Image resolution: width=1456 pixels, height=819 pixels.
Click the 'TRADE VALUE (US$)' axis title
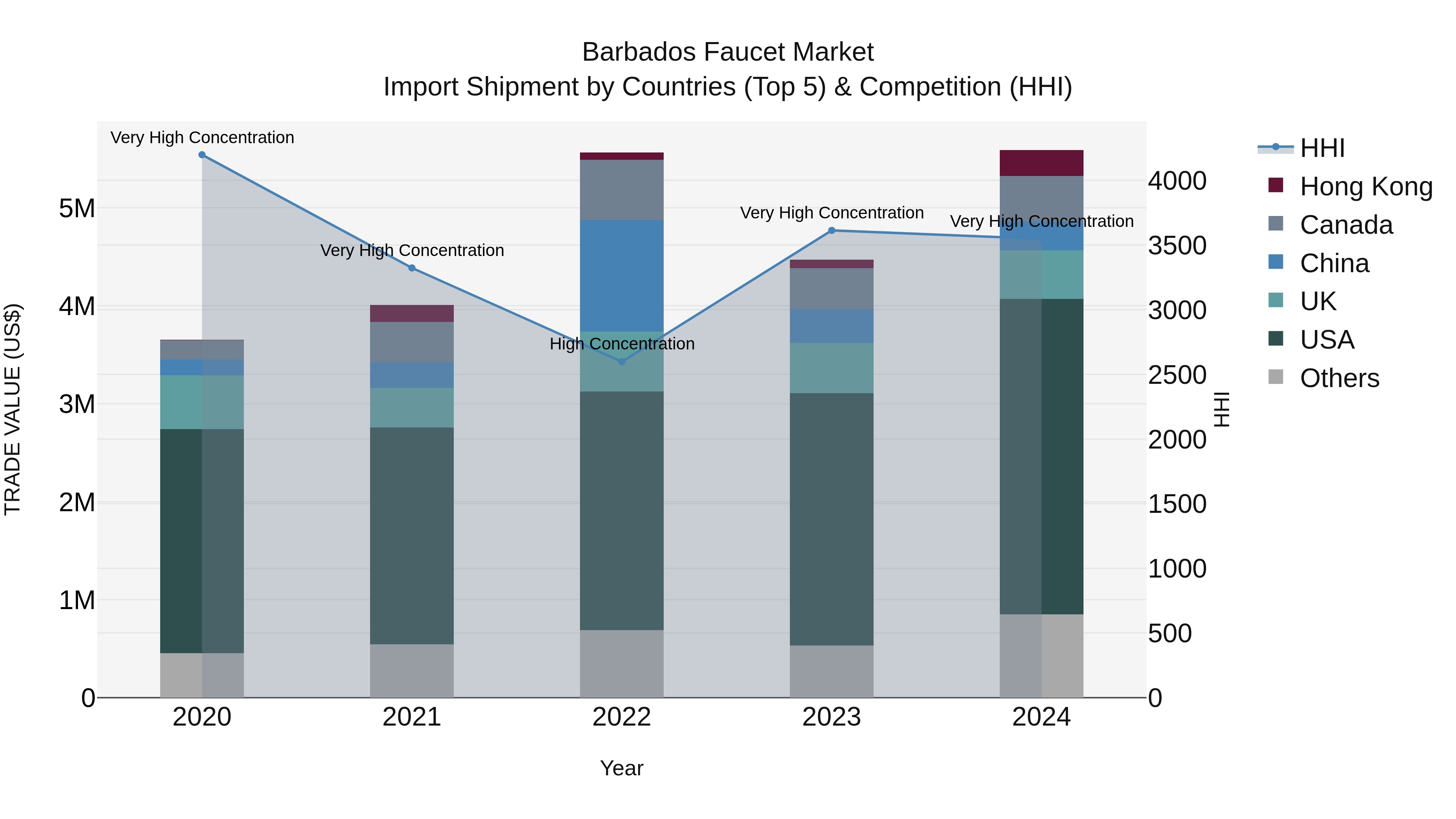[13, 409]
